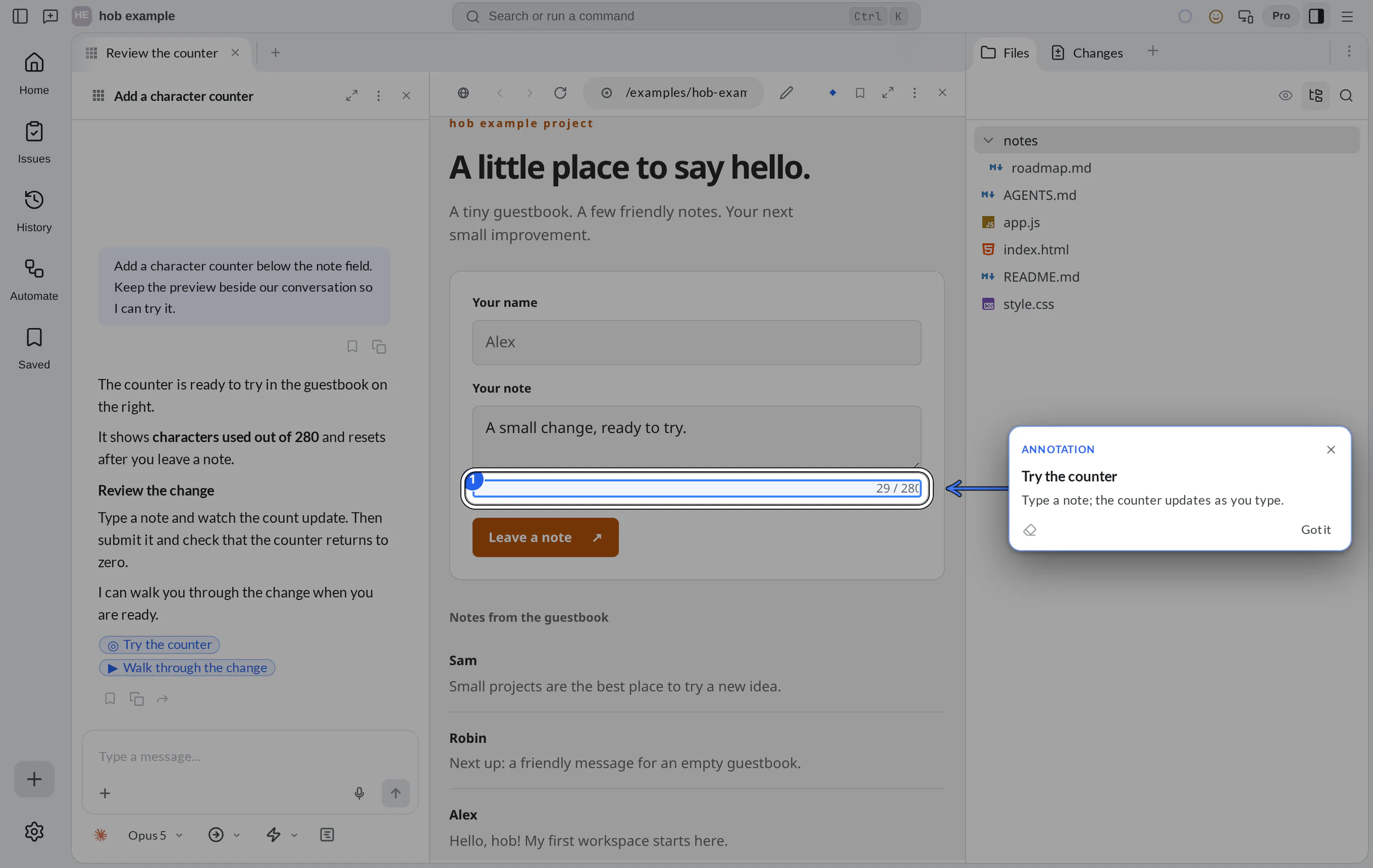Click Got it in annotation popup
The width and height of the screenshot is (1373, 868).
point(1316,530)
